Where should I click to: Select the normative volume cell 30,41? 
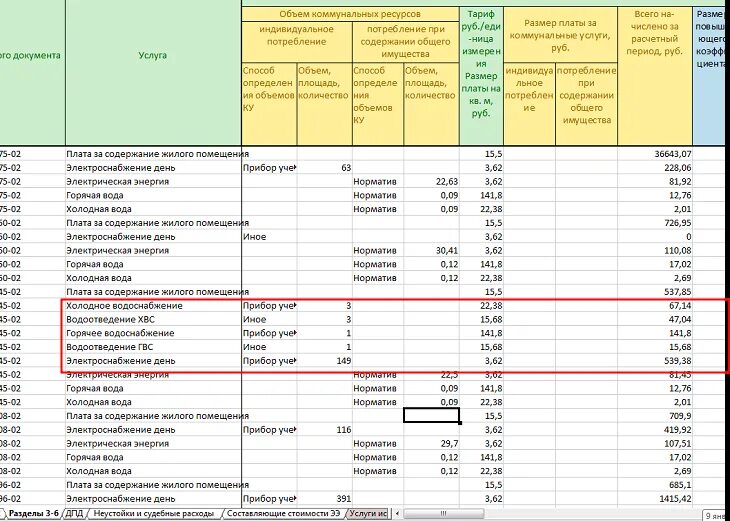[431, 250]
